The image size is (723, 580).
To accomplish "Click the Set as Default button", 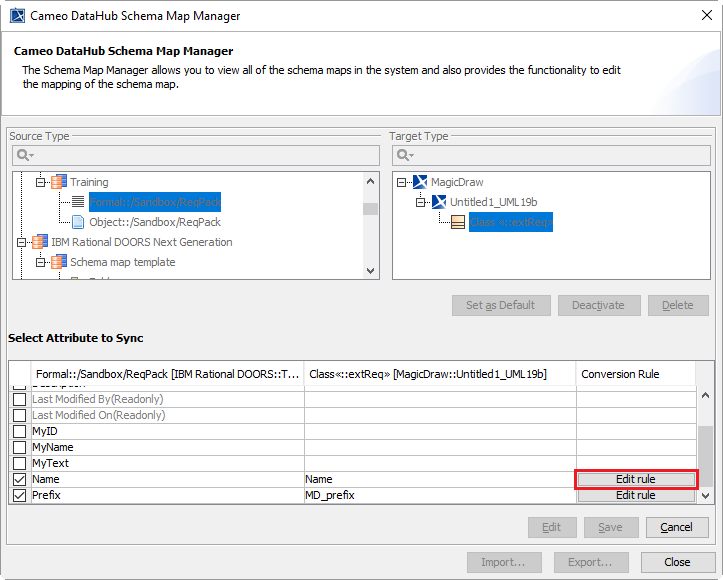I will 501,305.
